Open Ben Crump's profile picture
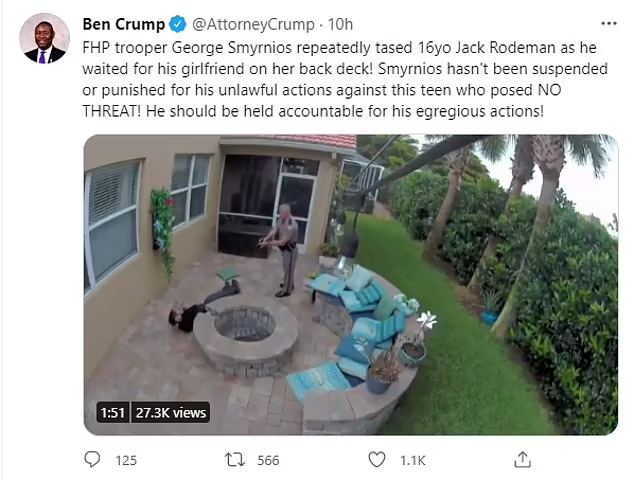This screenshot has width=634, height=480. (x=44, y=38)
